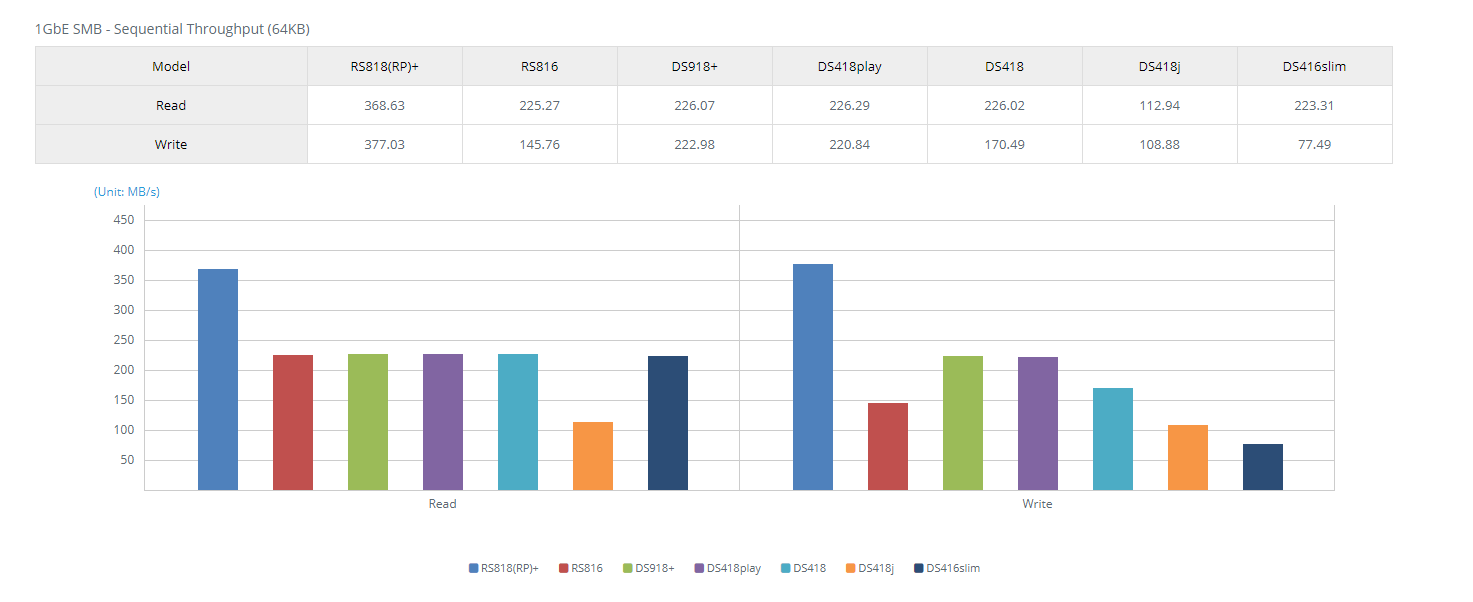Click the 145.76 write value cell
The height and width of the screenshot is (602, 1473).
tap(540, 144)
